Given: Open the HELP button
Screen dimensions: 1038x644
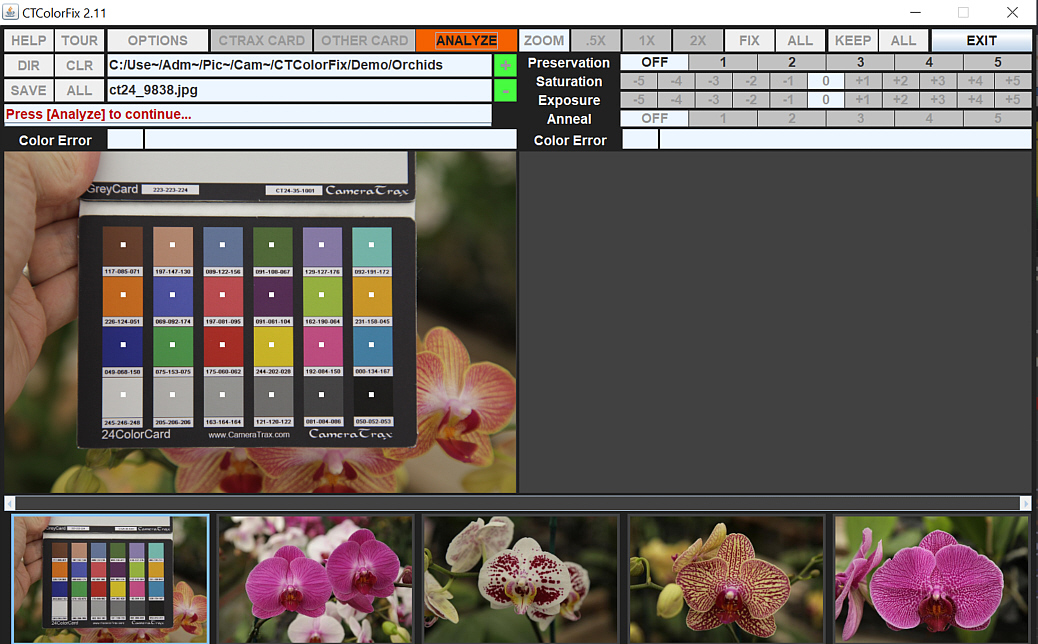Looking at the screenshot, I should 28,41.
